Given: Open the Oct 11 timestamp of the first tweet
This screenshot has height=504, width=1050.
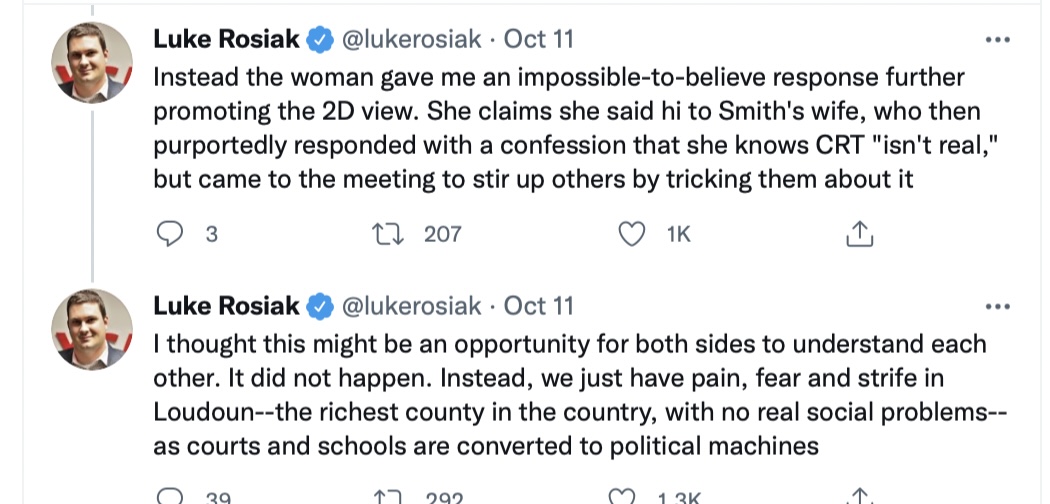Looking at the screenshot, I should 539,39.
